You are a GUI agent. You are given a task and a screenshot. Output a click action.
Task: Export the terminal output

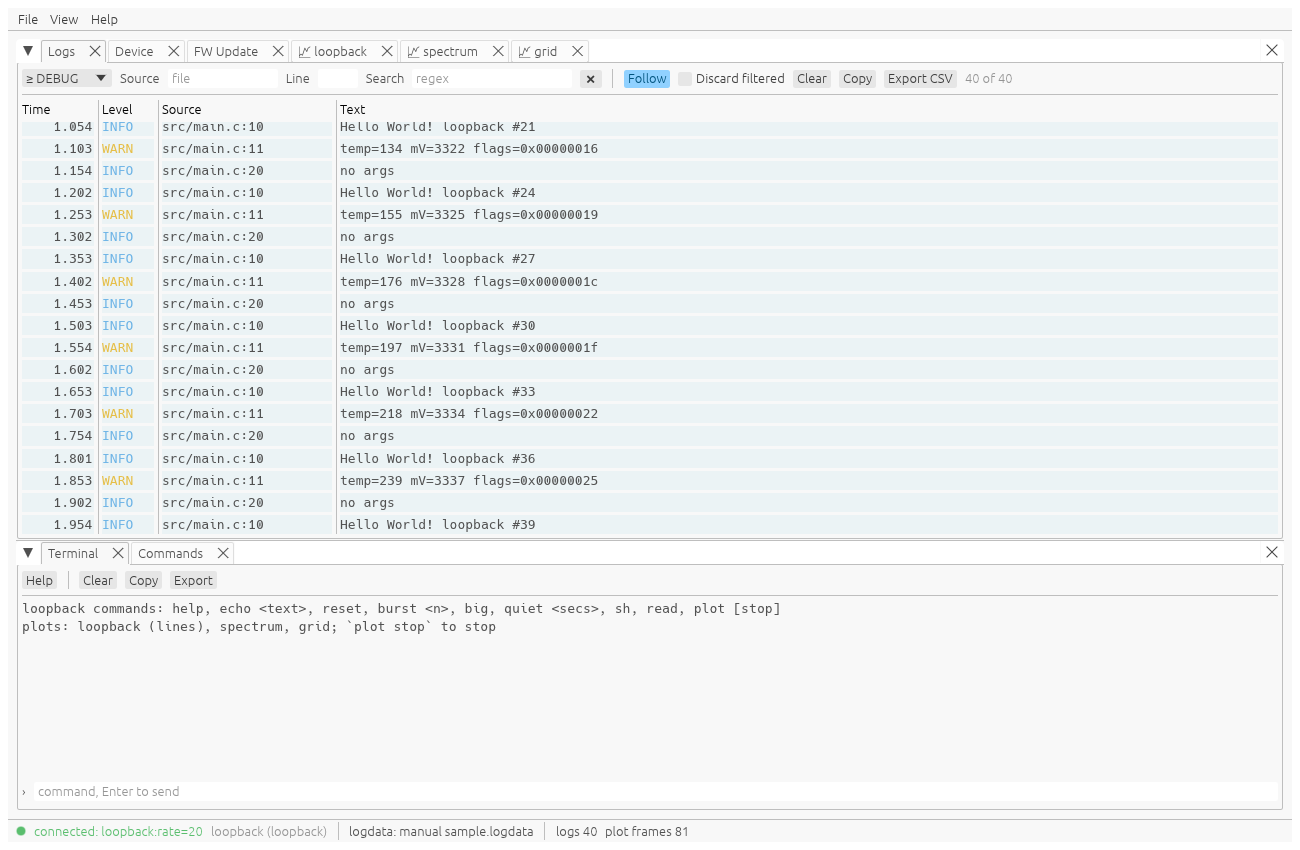[193, 581]
